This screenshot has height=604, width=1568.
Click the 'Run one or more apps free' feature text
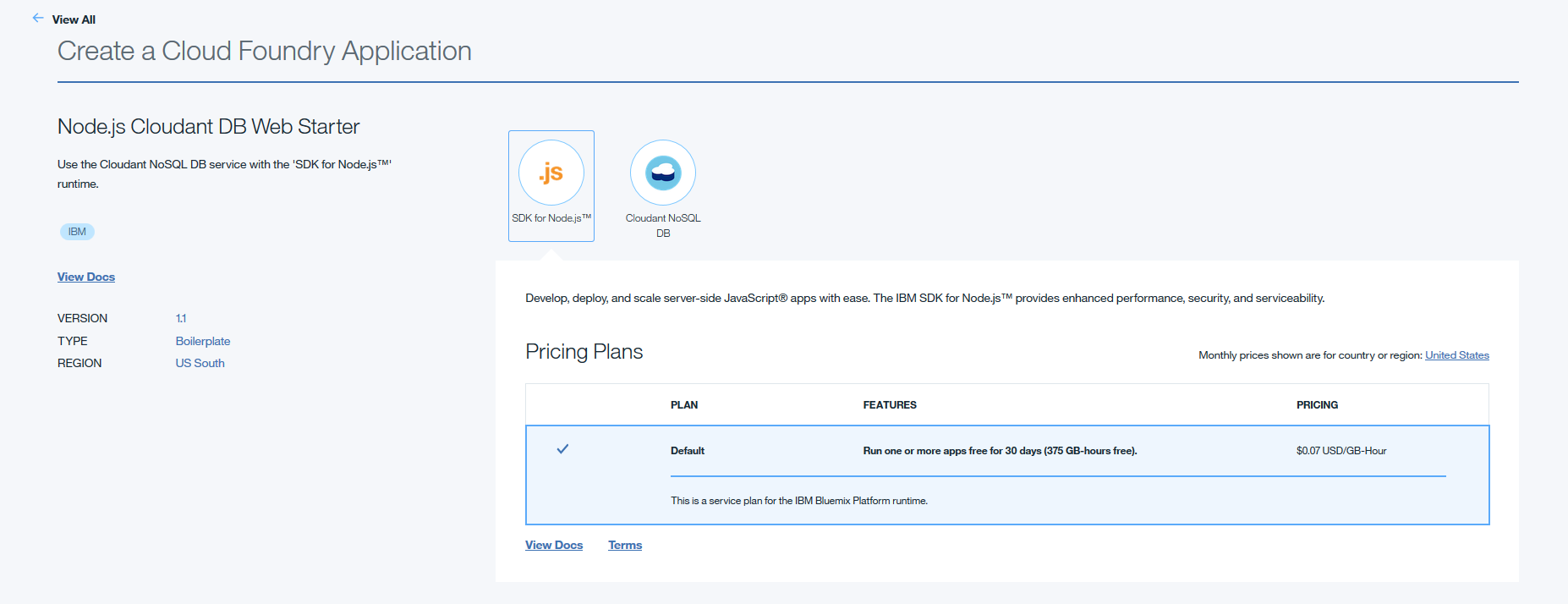coord(1000,451)
